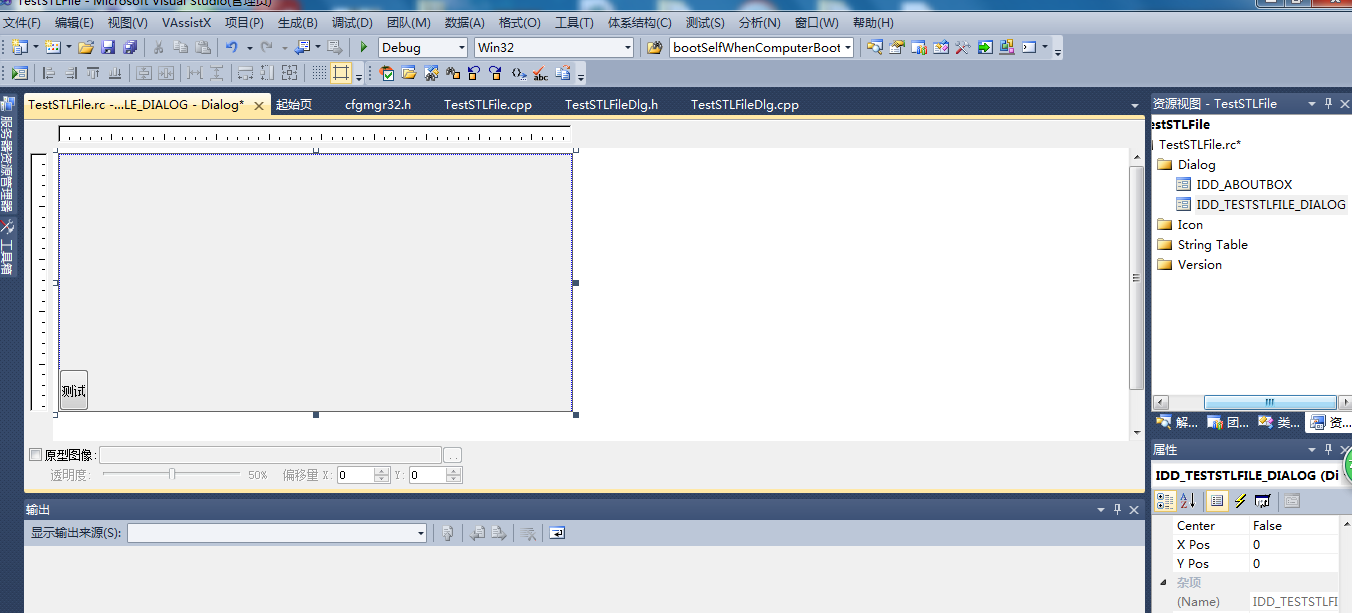The image size is (1352, 613).
Task: Click the 工具箱 side tab on the left edge
Action: 7,246
